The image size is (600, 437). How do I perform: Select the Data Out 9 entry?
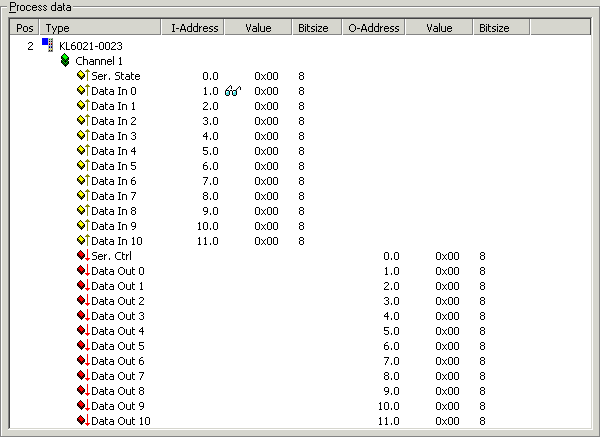[x=118, y=406]
